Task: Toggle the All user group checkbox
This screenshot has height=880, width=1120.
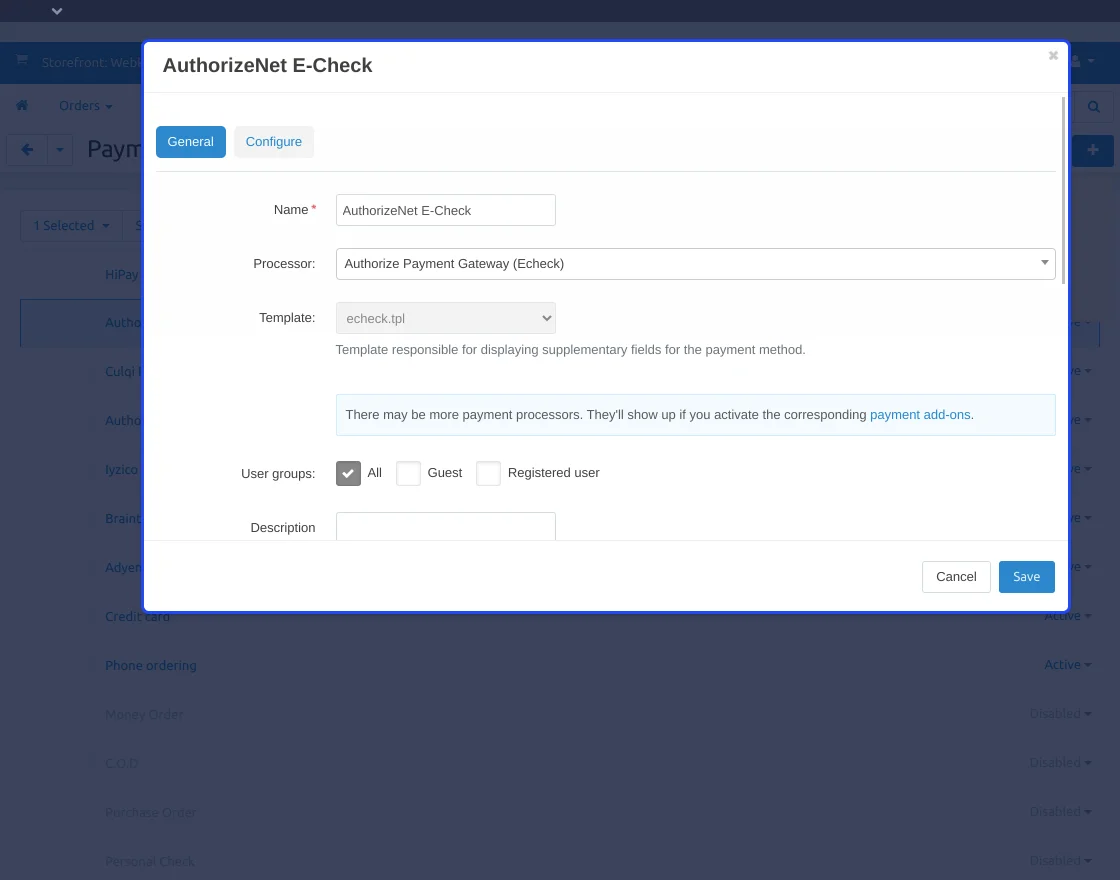Action: point(349,473)
